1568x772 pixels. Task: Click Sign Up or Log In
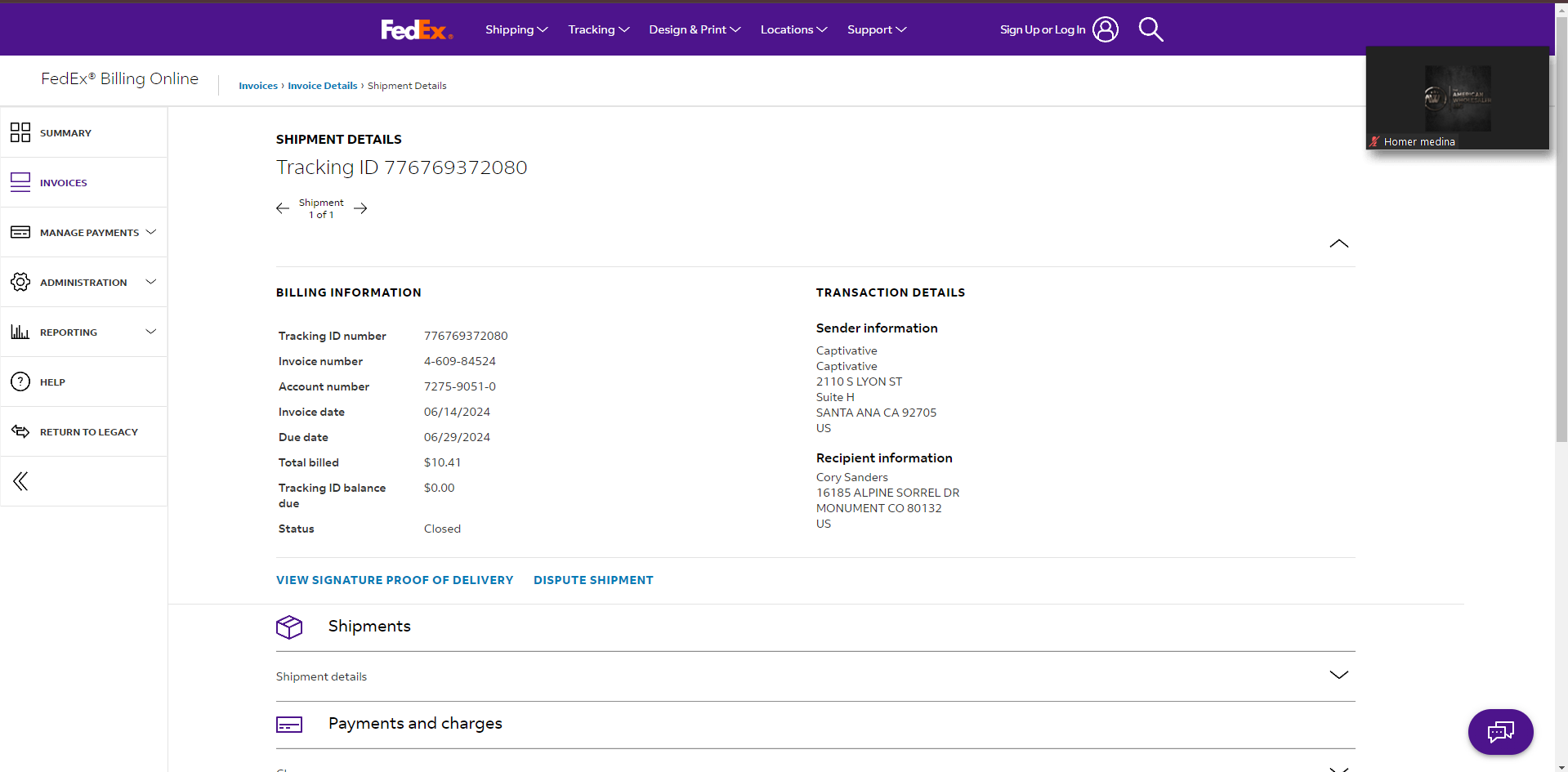point(1043,29)
